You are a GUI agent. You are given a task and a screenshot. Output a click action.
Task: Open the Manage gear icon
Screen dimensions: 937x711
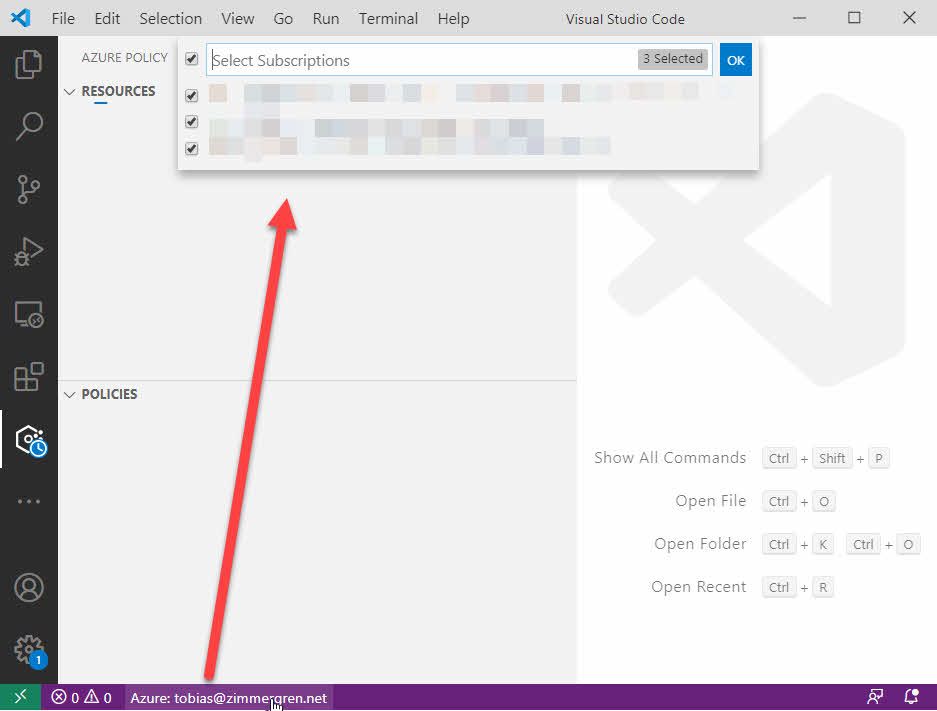click(29, 648)
